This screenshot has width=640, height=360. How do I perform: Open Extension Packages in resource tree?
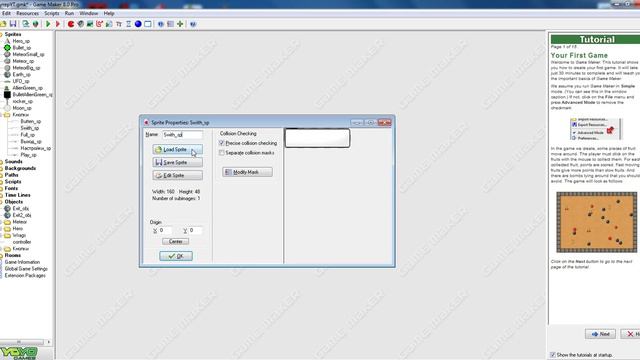coord(25,276)
